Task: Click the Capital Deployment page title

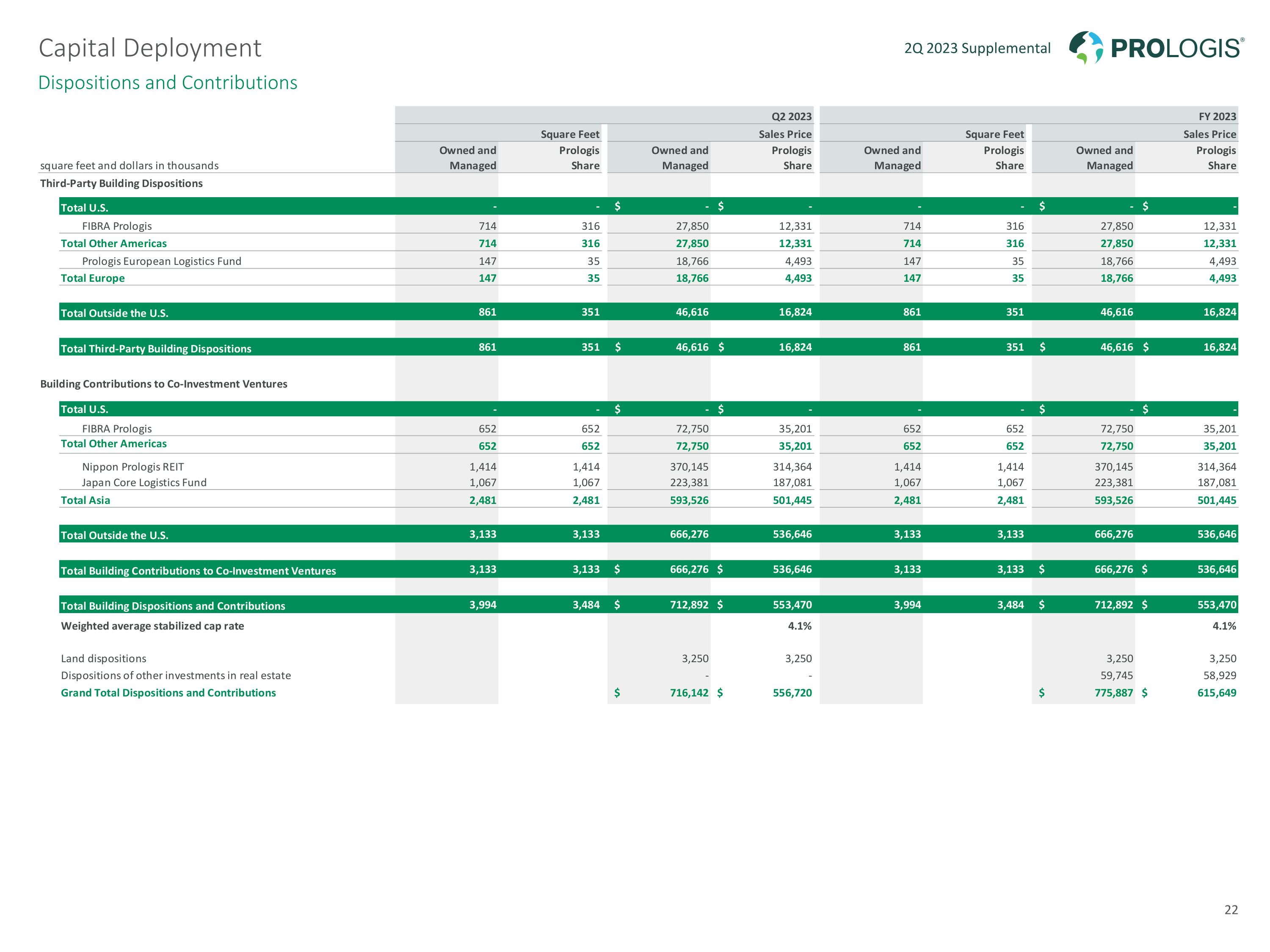Action: [150, 48]
